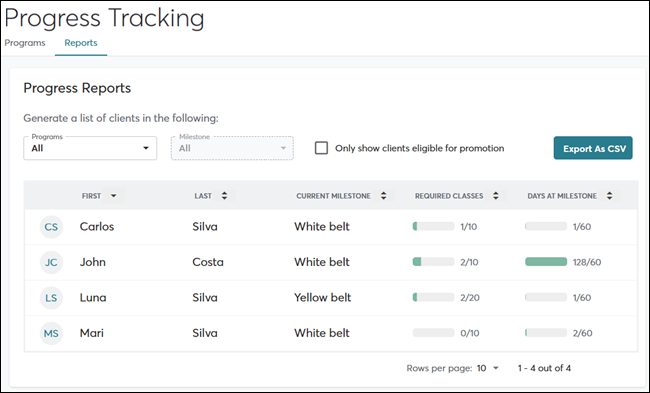Click REQUIRED CLASSES header label
Screen dimensions: 650x393
[449, 196]
